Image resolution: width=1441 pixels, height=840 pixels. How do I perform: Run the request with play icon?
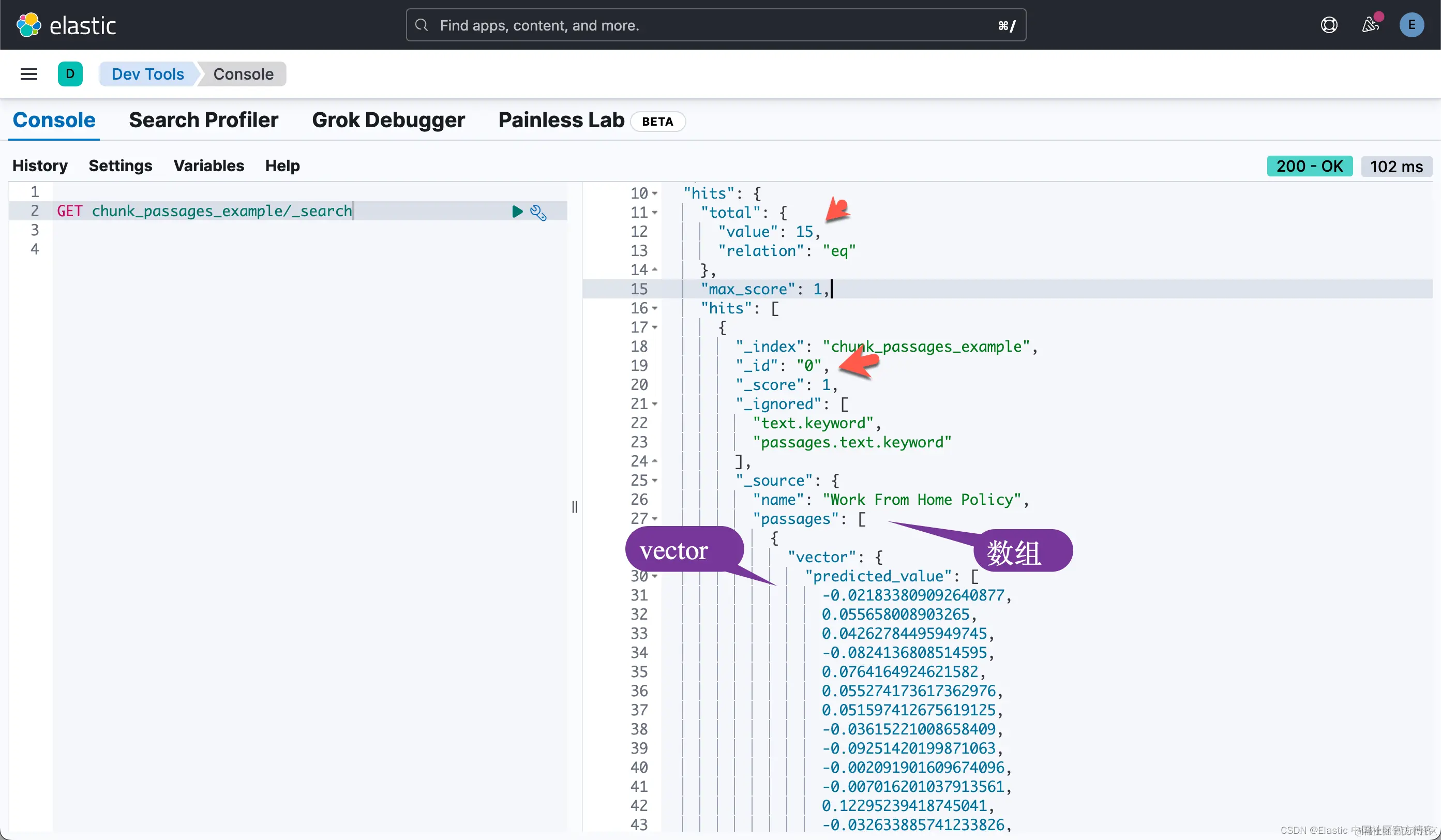[517, 212]
